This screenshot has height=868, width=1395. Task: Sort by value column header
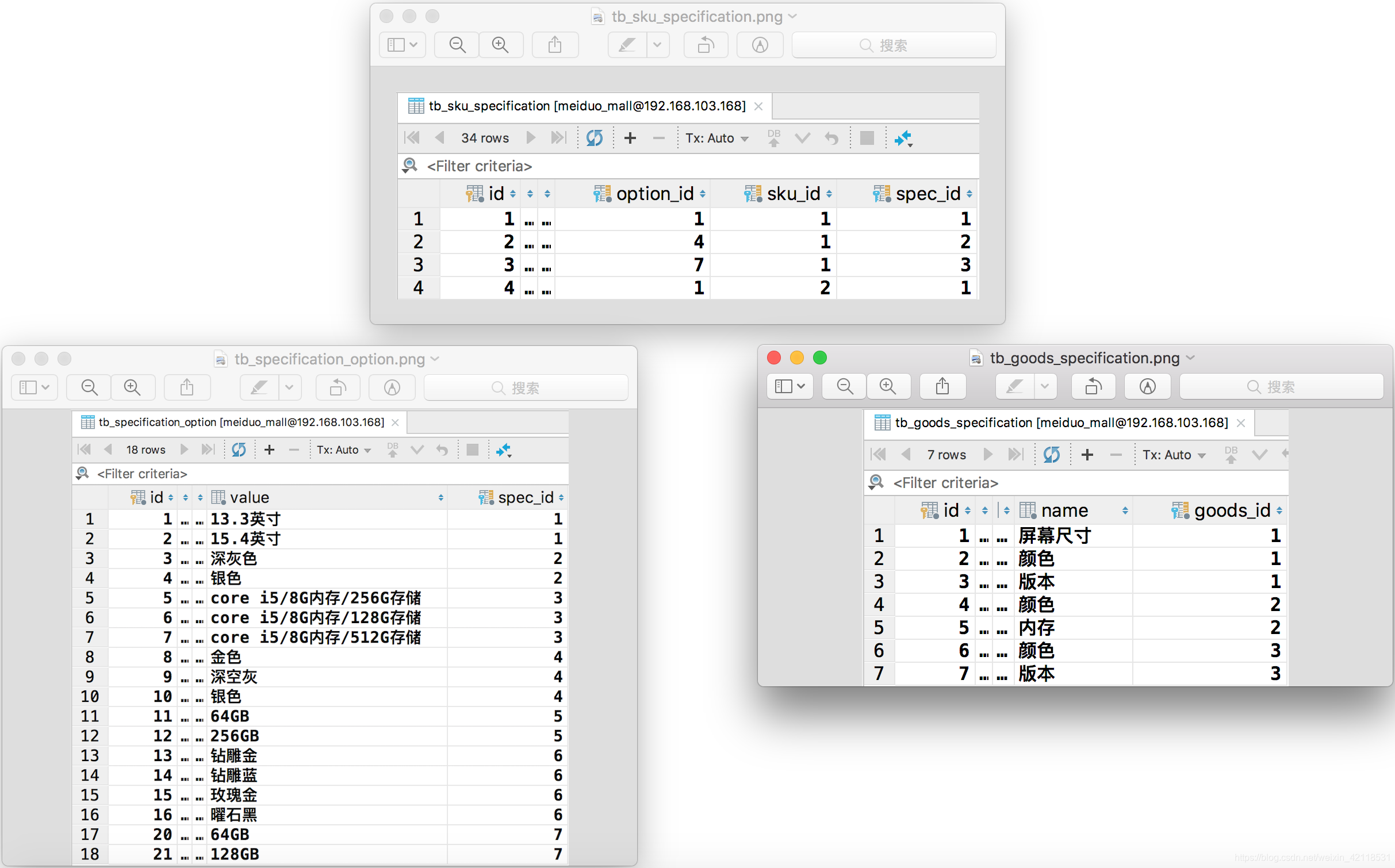point(328,497)
